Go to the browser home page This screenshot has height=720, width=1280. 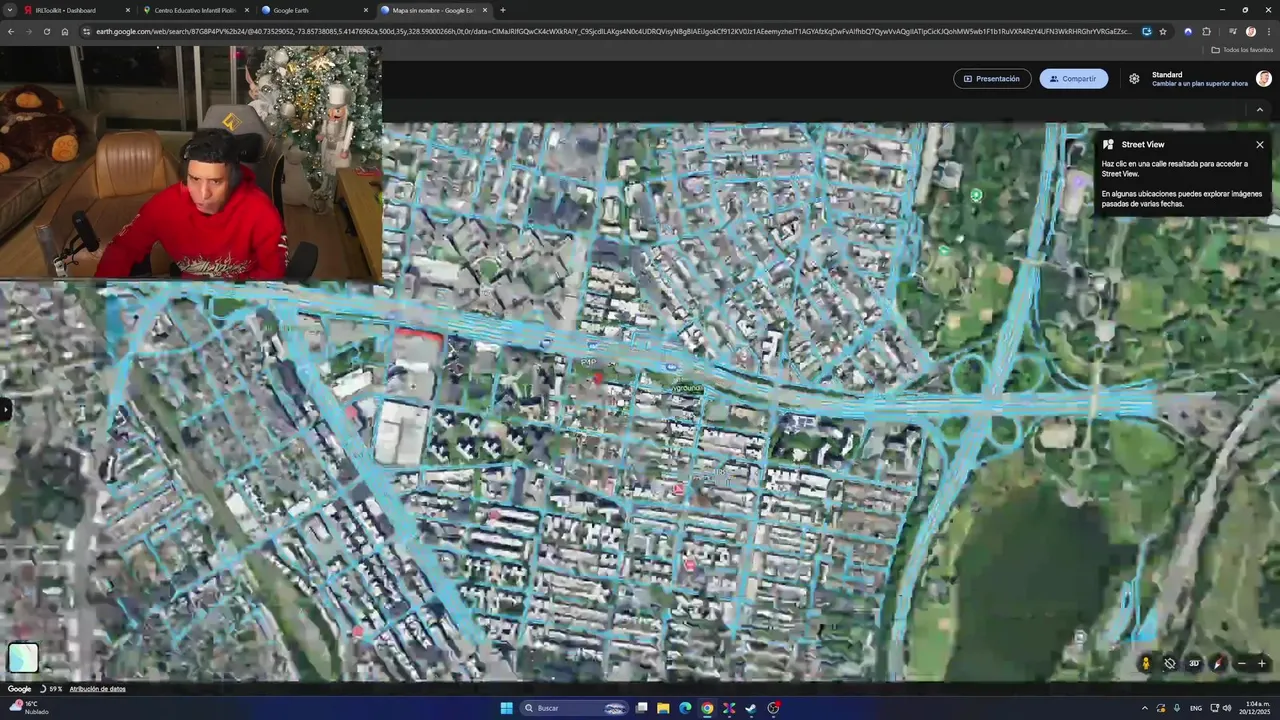64,31
